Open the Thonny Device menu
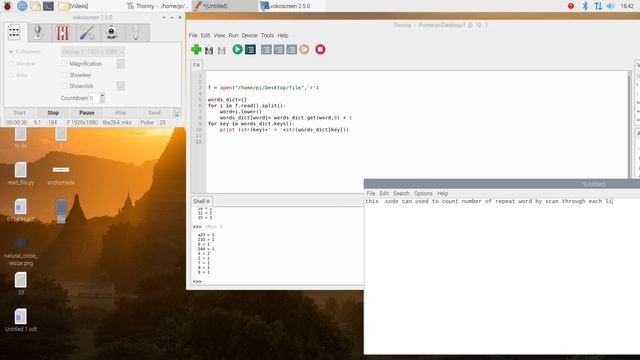This screenshot has width=640, height=360. tap(249, 36)
